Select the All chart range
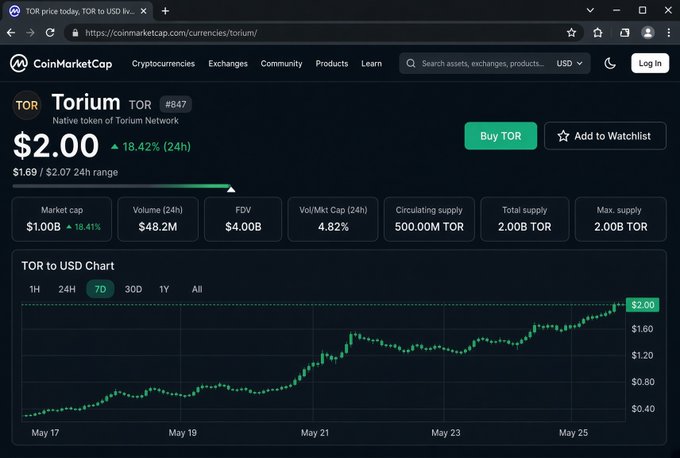Image resolution: width=680 pixels, height=458 pixels. pos(197,289)
